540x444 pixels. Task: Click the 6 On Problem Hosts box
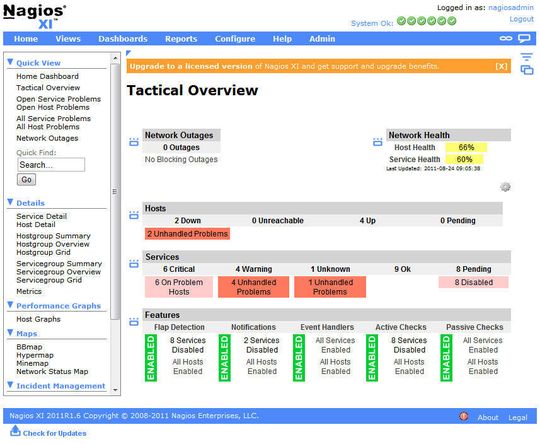[179, 287]
